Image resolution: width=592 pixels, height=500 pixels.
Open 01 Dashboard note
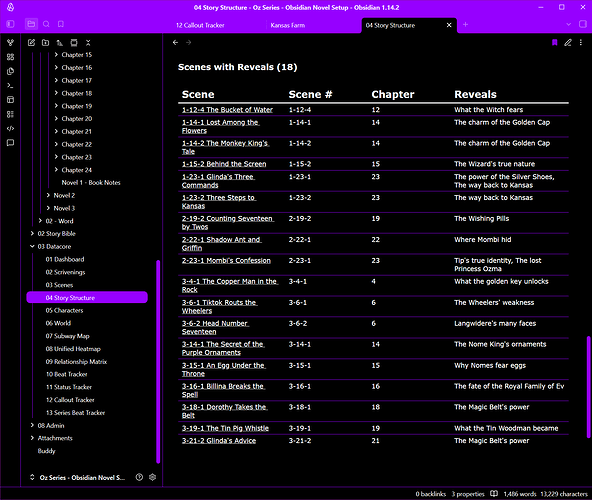pyautogui.click(x=65, y=259)
